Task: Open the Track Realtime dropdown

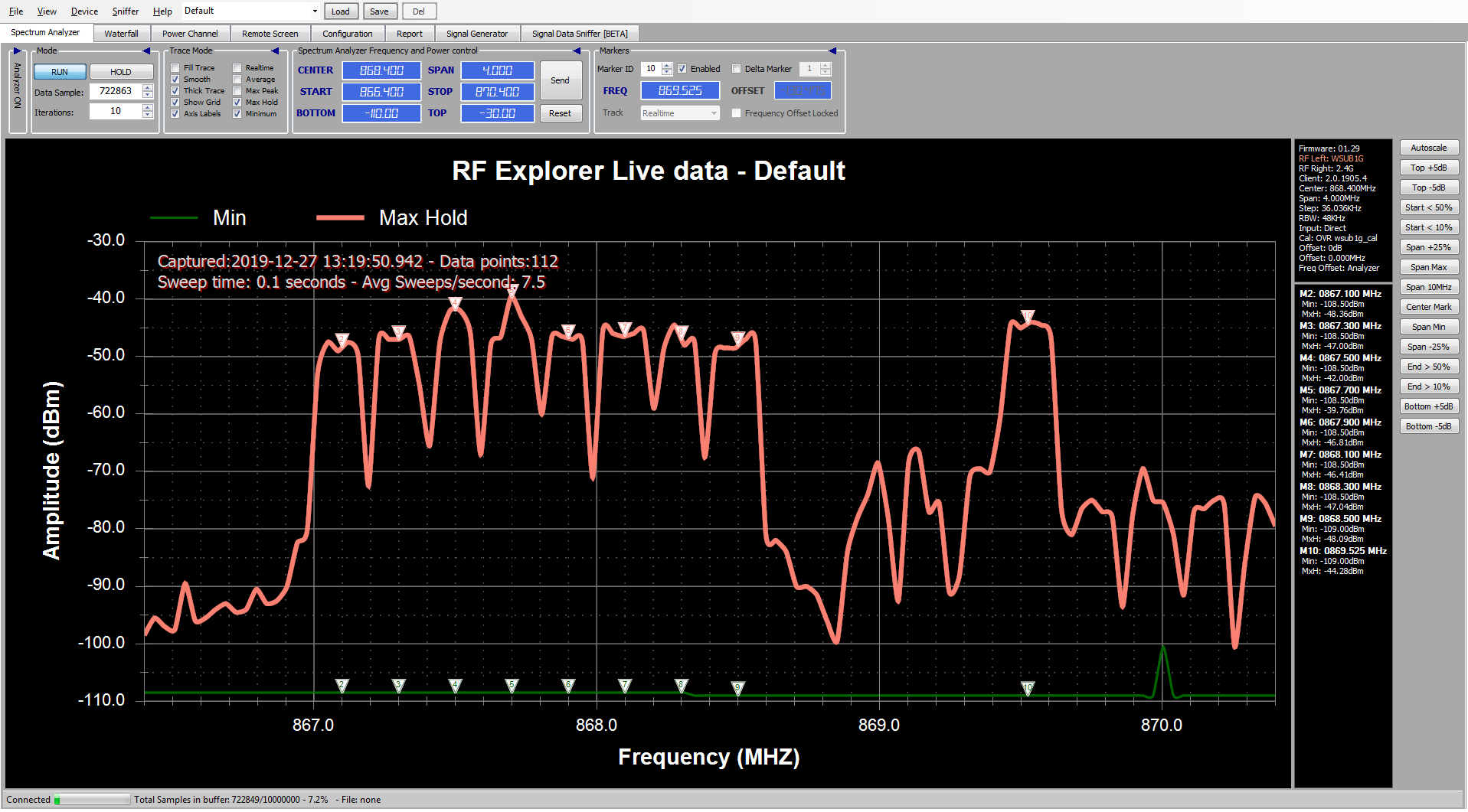Action: coord(714,113)
